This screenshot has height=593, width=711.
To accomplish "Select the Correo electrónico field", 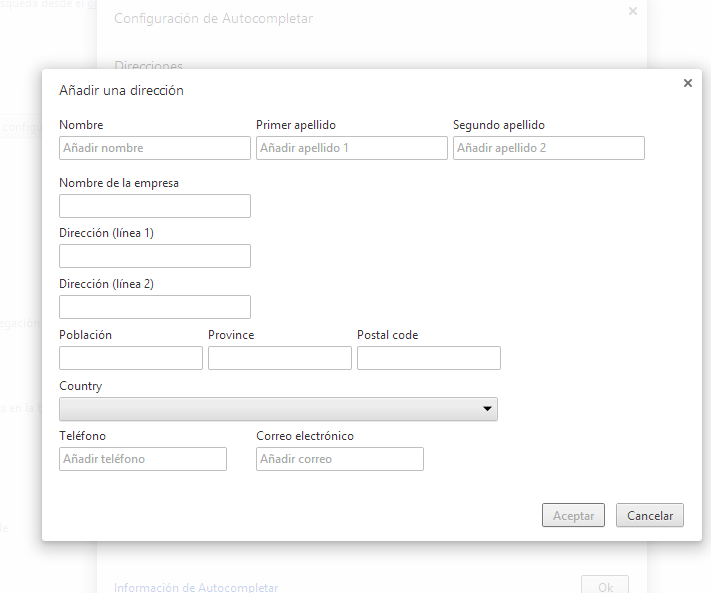I will pos(340,459).
